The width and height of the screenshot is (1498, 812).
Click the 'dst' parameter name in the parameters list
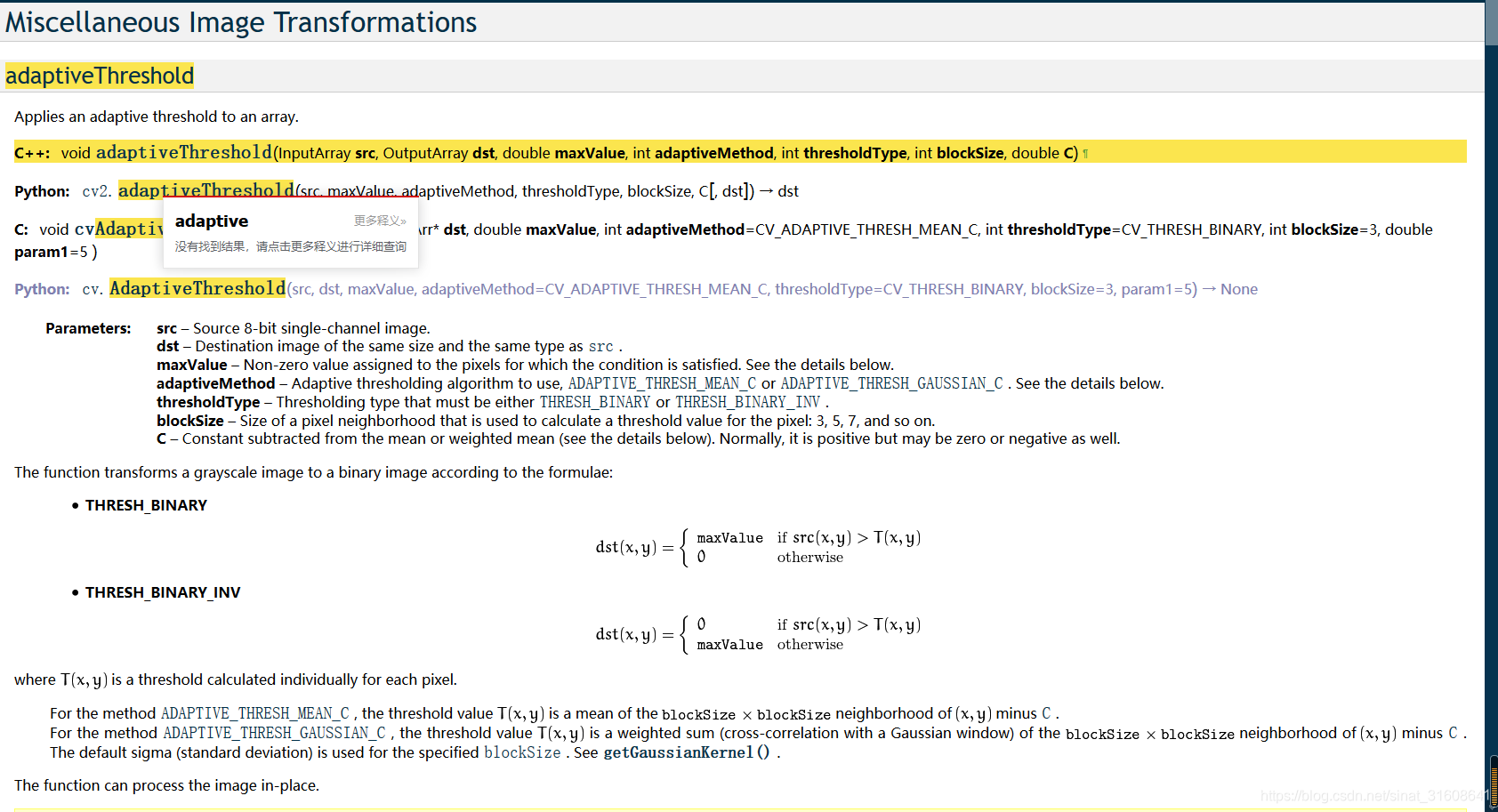(x=167, y=346)
